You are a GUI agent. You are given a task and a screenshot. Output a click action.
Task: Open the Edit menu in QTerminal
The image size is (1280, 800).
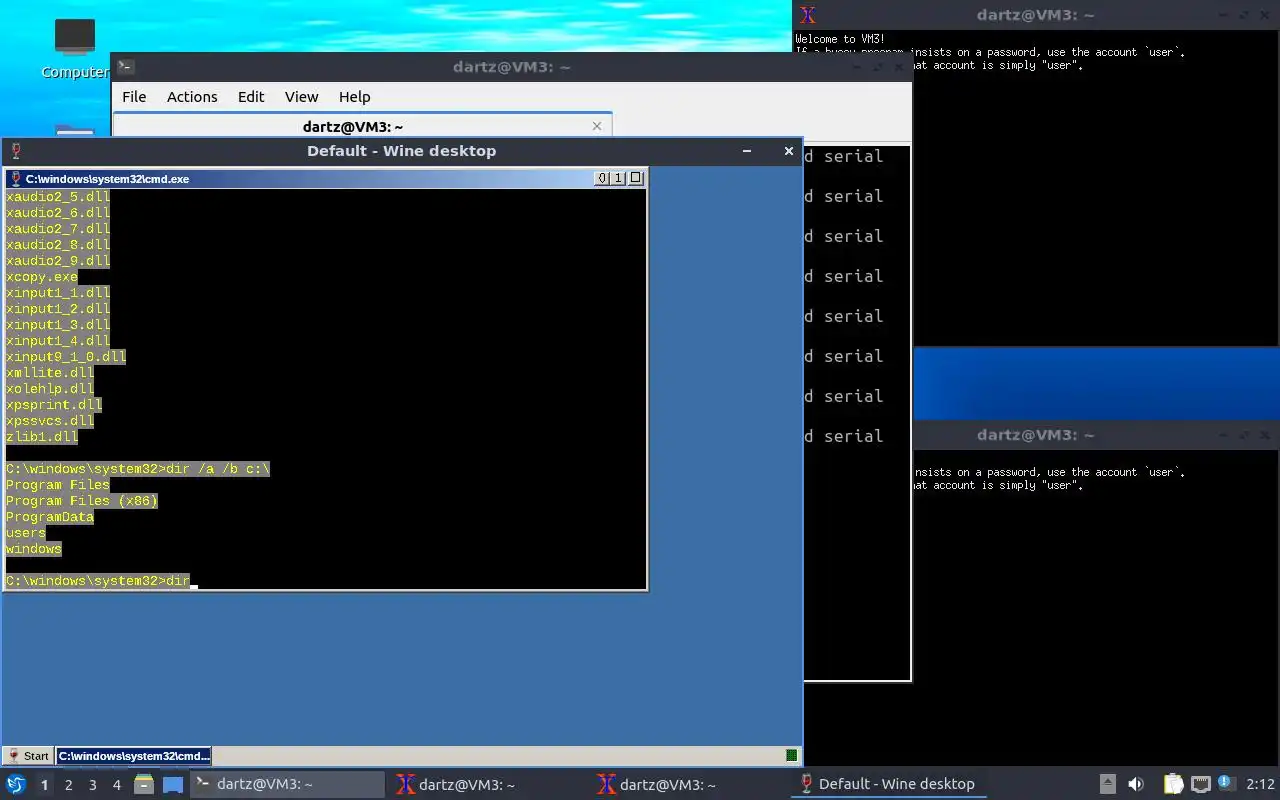pos(251,97)
